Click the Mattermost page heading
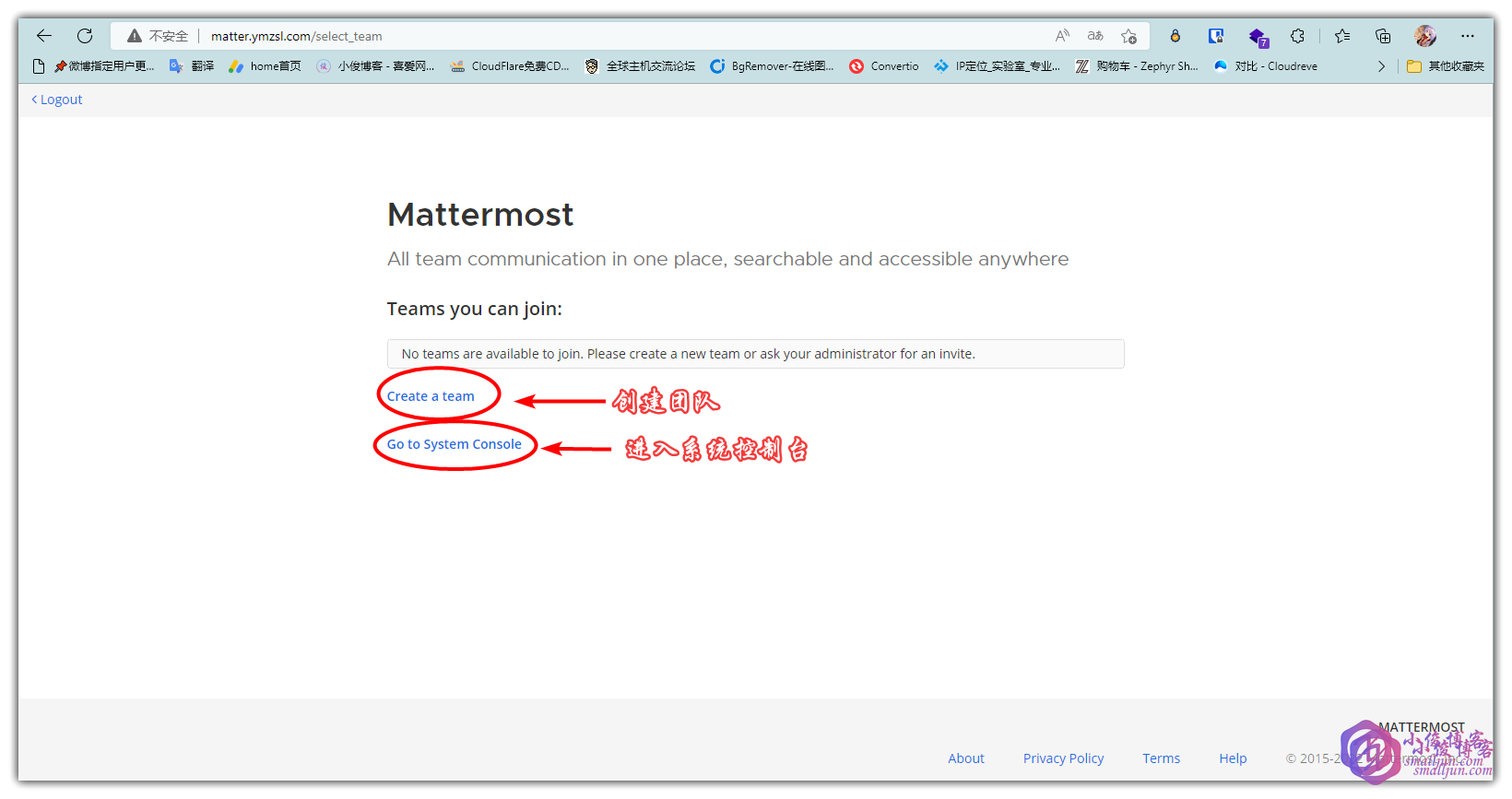 pos(480,215)
